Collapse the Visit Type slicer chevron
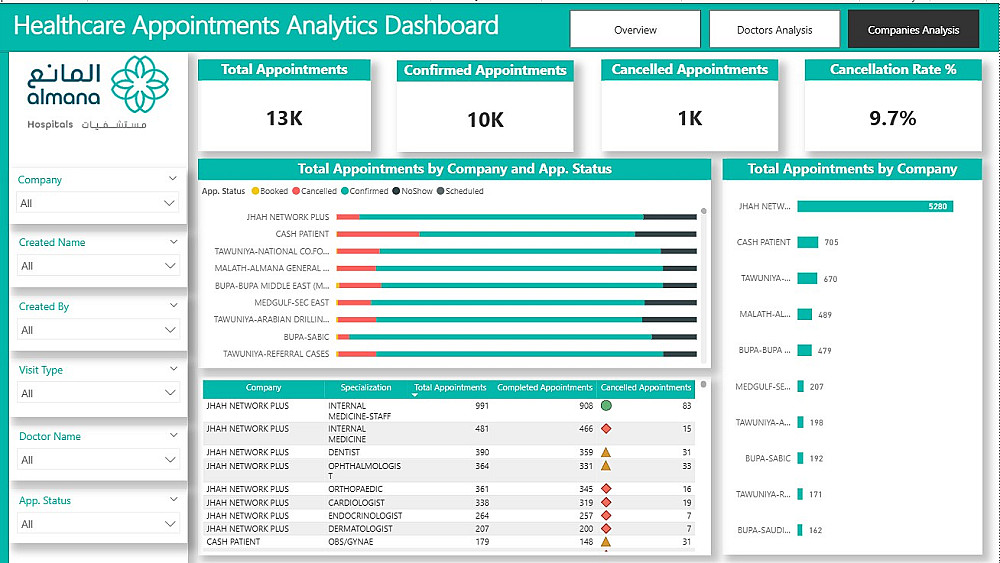1000x563 pixels. click(x=173, y=369)
